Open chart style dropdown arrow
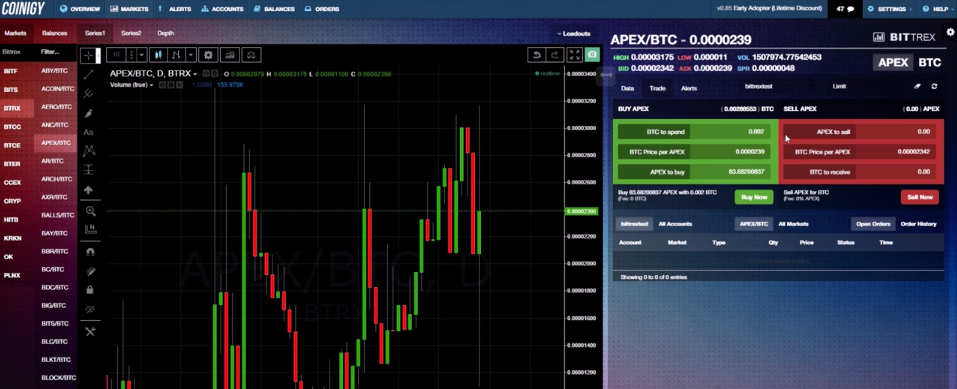Screen dimensions: 957x389 click(x=191, y=55)
